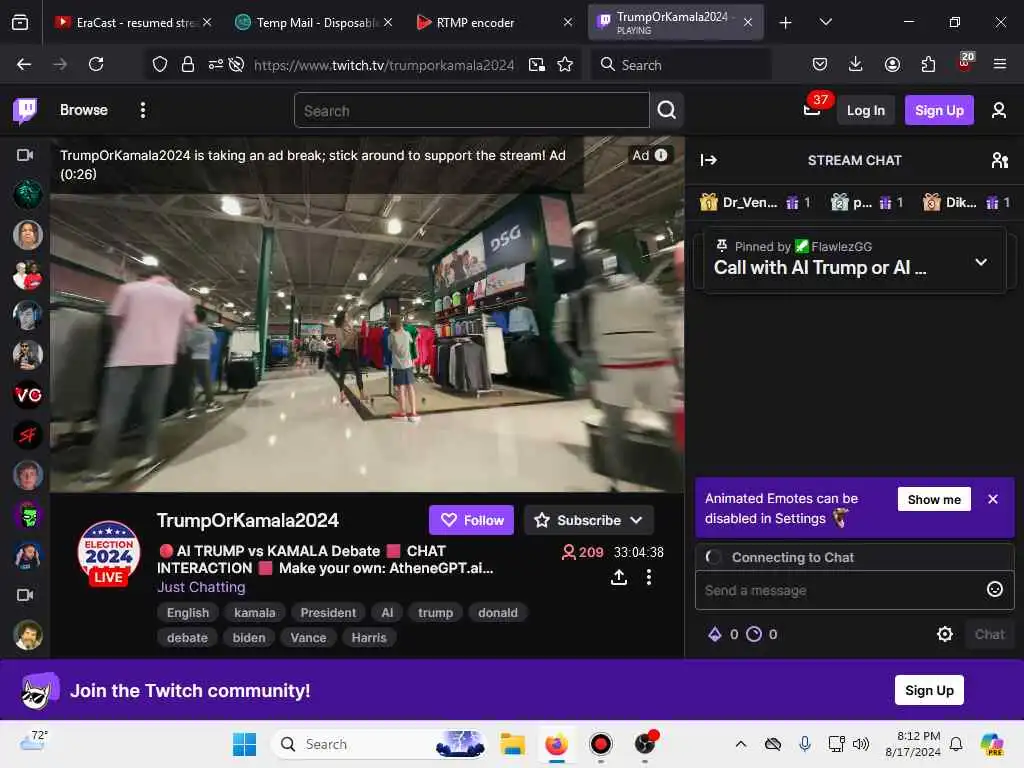Click Show me for animated emotes
The image size is (1024, 768).
pos(934,500)
